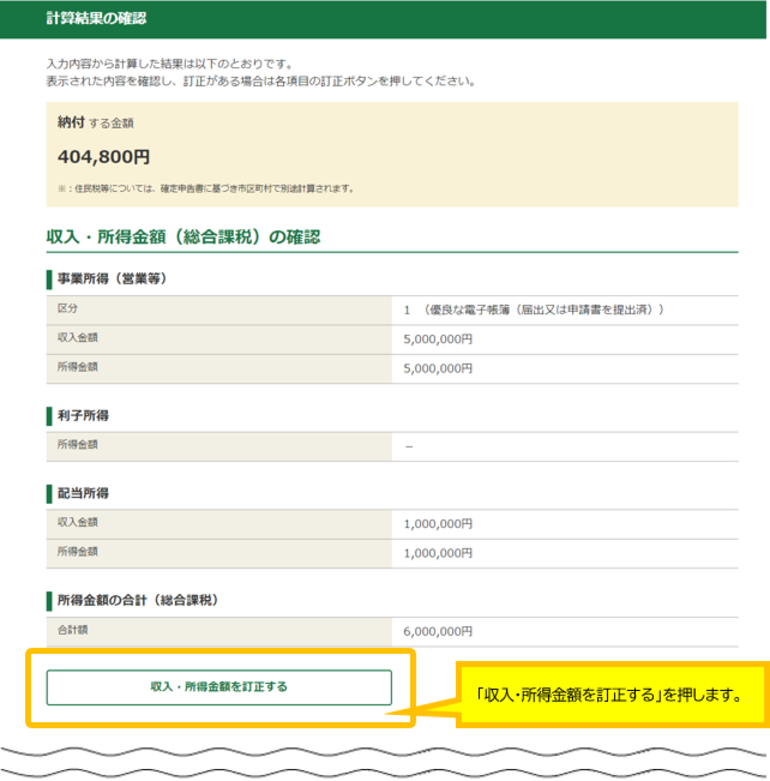Click the 配当所得 収入金額 value 1,000,000円
This screenshot has height=781, width=770.
click(438, 523)
